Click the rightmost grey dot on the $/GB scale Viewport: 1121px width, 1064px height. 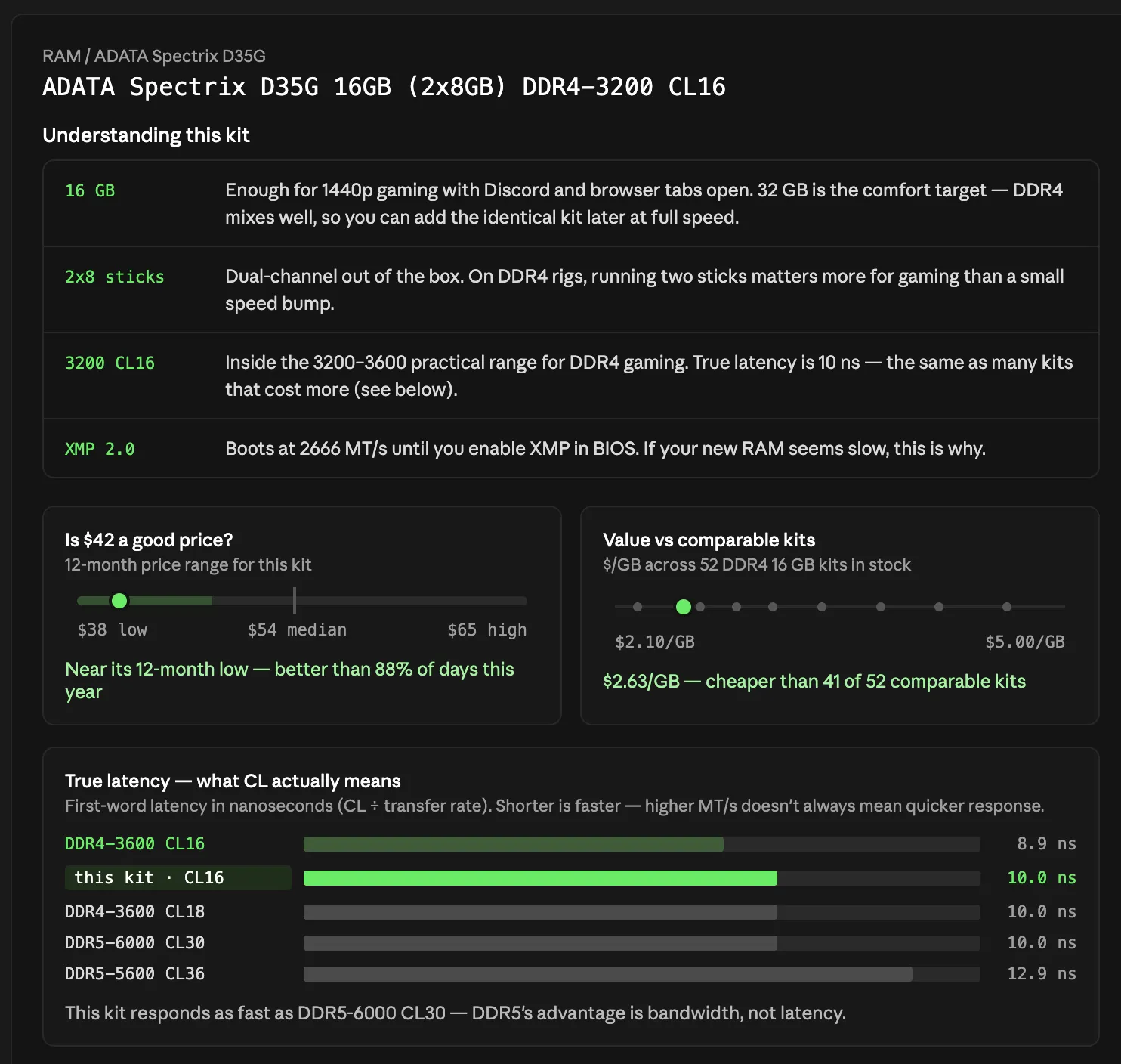click(1007, 607)
